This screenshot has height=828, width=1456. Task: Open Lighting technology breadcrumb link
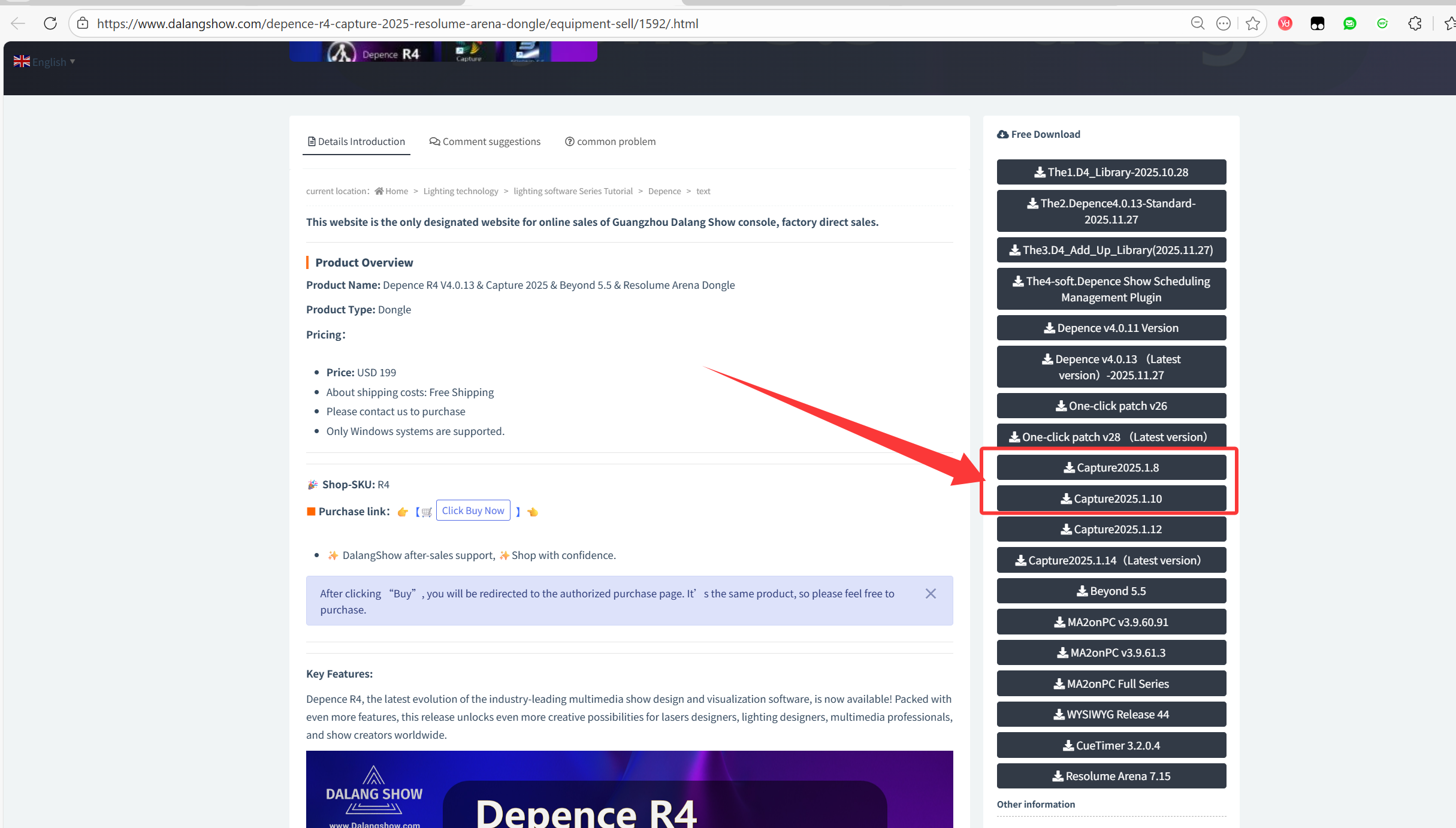(x=460, y=191)
